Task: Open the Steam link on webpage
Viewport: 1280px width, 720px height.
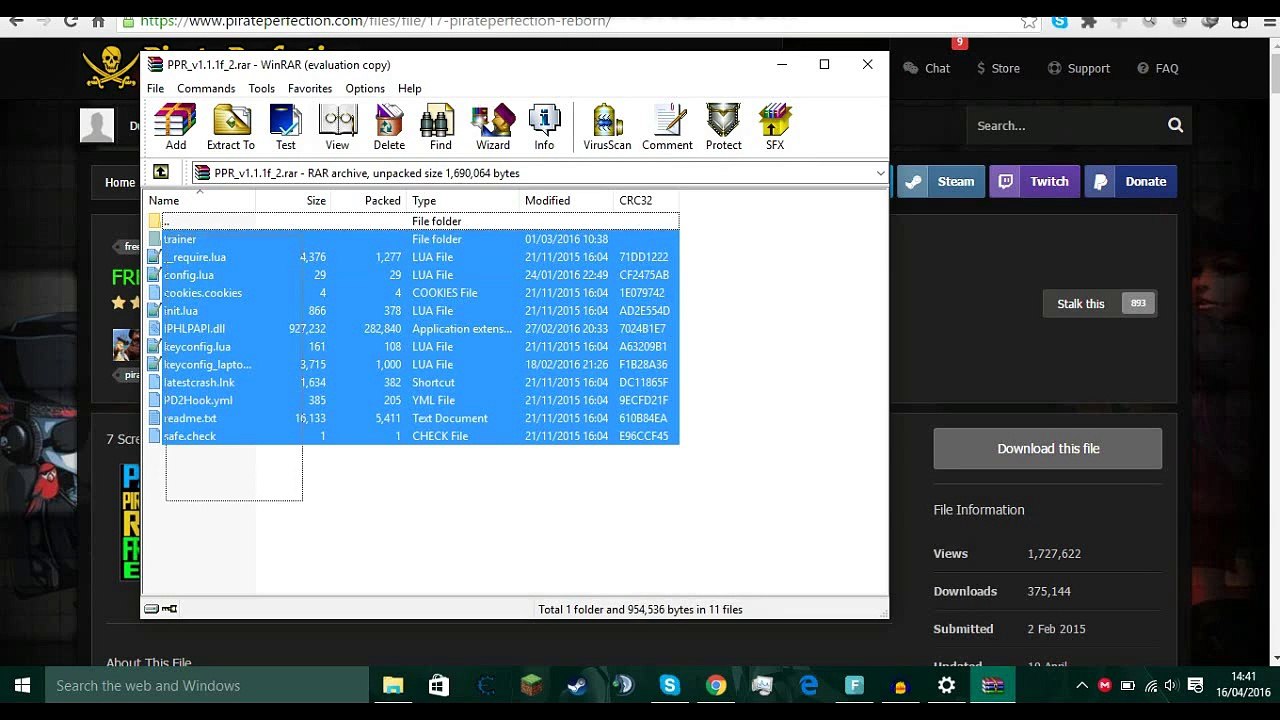Action: click(x=941, y=182)
